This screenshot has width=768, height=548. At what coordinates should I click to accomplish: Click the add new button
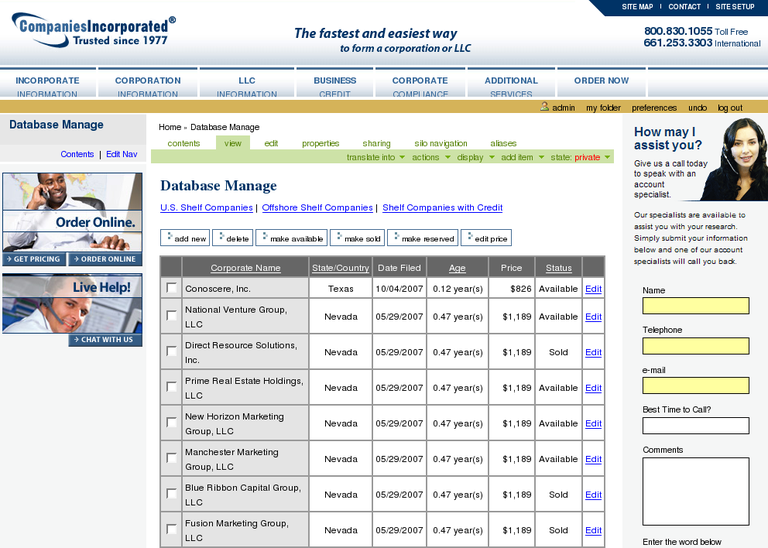[185, 238]
